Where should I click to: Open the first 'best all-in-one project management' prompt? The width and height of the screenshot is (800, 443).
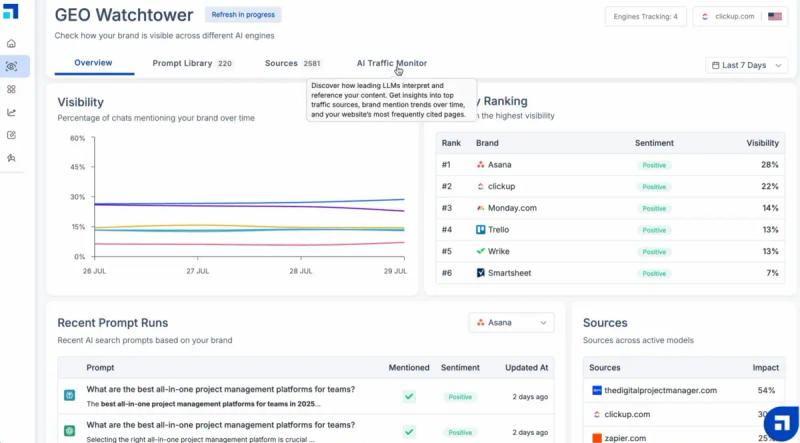220,389
